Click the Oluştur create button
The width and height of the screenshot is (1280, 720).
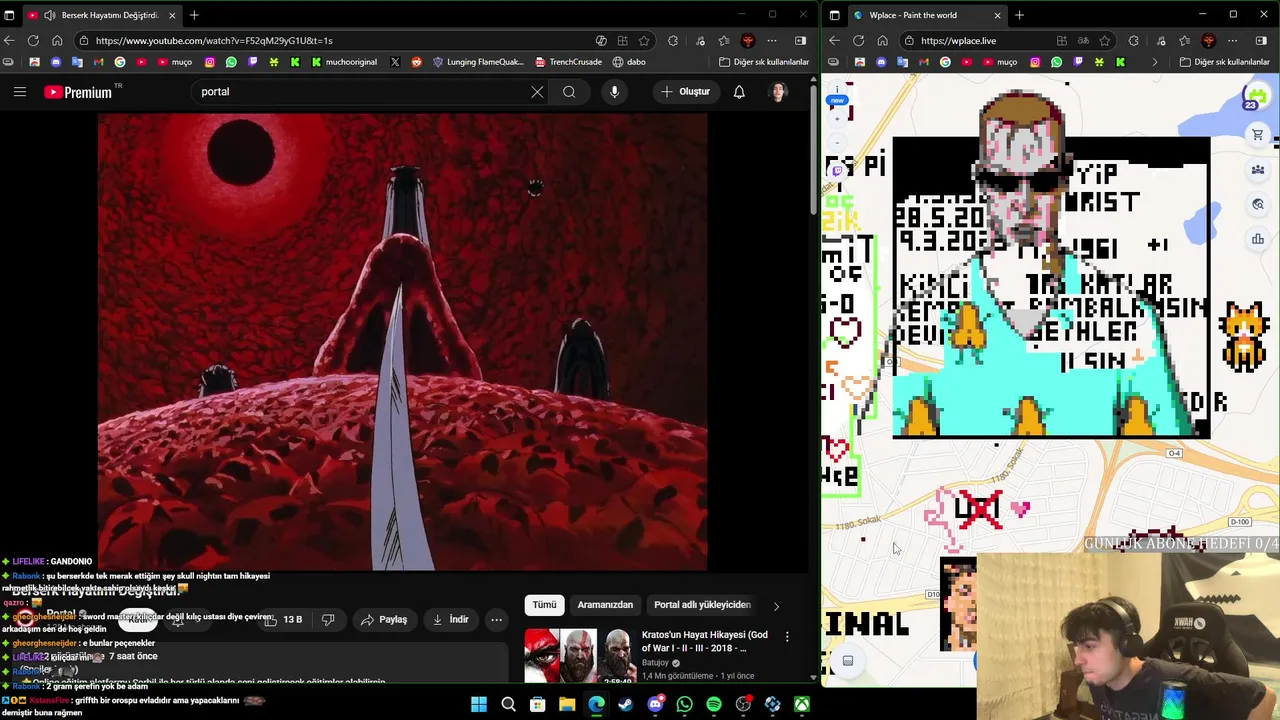685,92
